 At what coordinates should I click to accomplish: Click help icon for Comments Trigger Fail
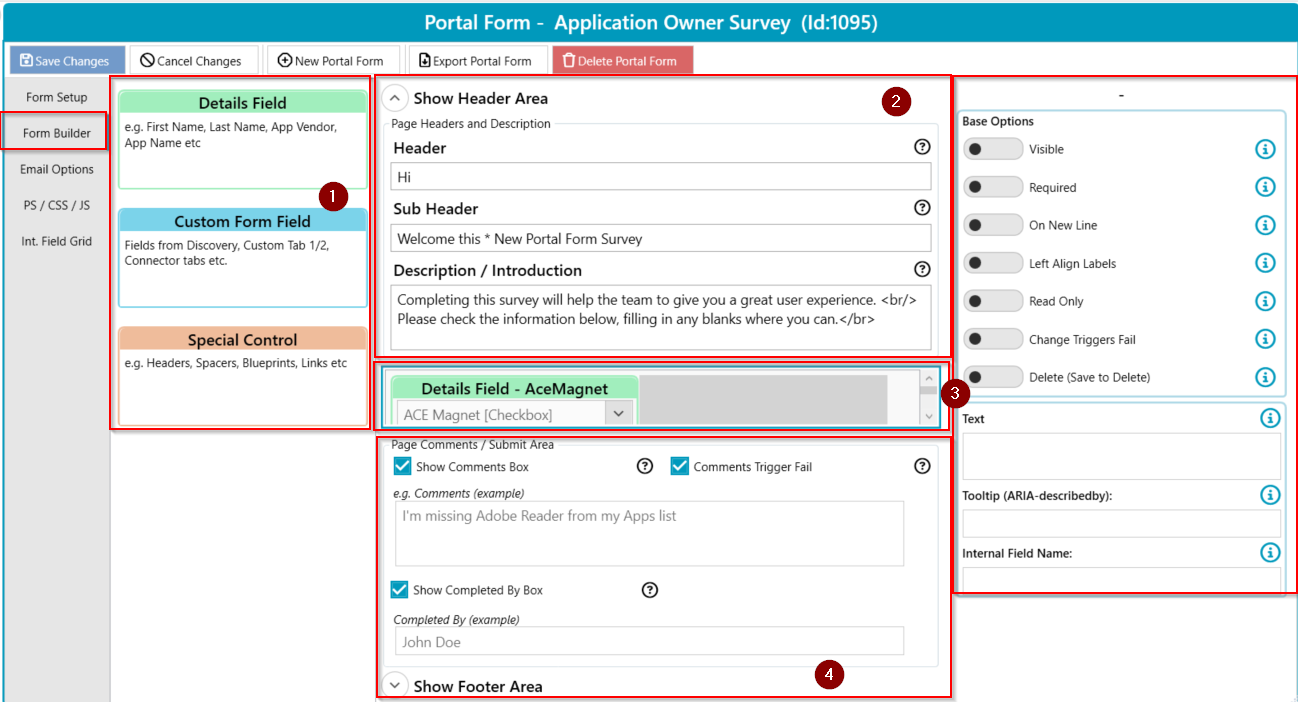pos(922,466)
